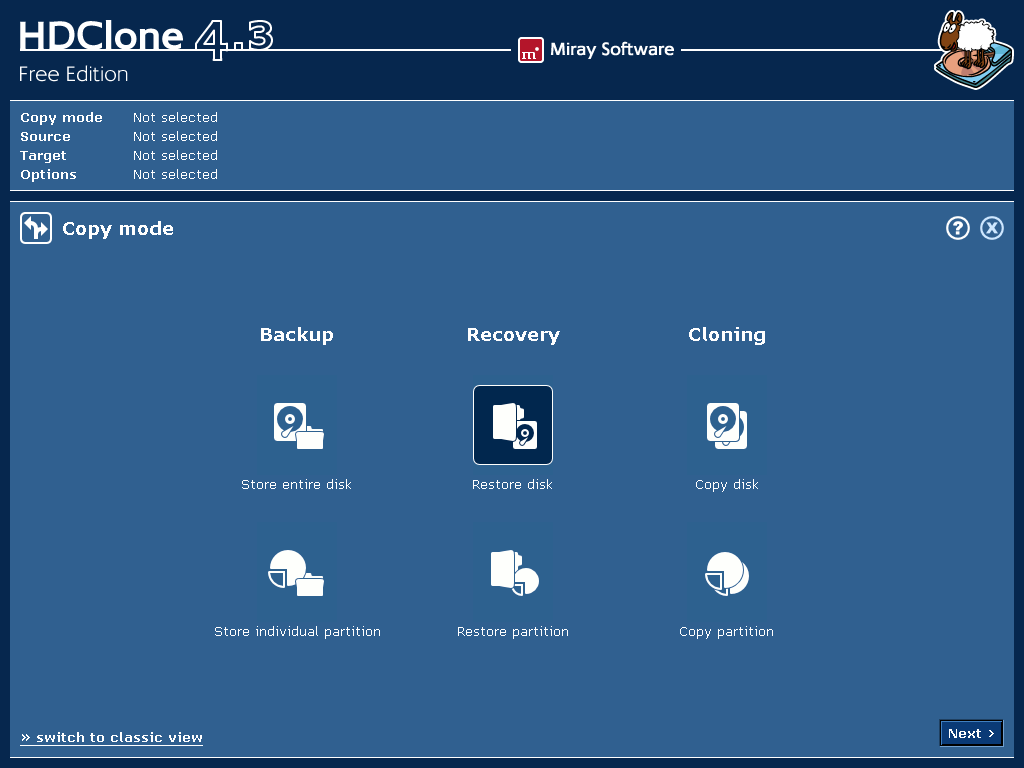Choose the Restore partition icon
This screenshot has width=1024, height=768.
click(x=514, y=573)
